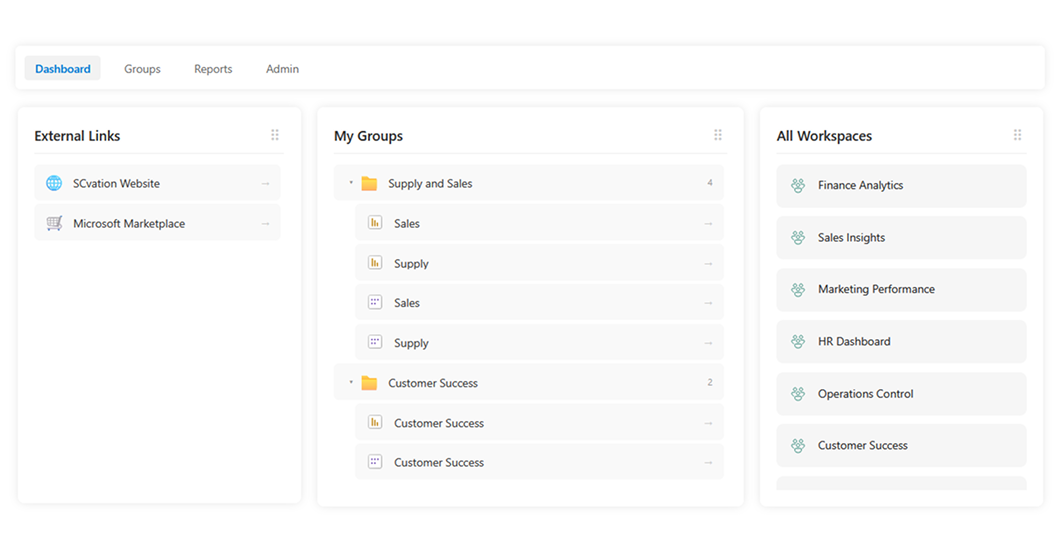The width and height of the screenshot is (1062, 555).
Task: Grab the All Workspaces panel drag handle
Action: click(1017, 135)
